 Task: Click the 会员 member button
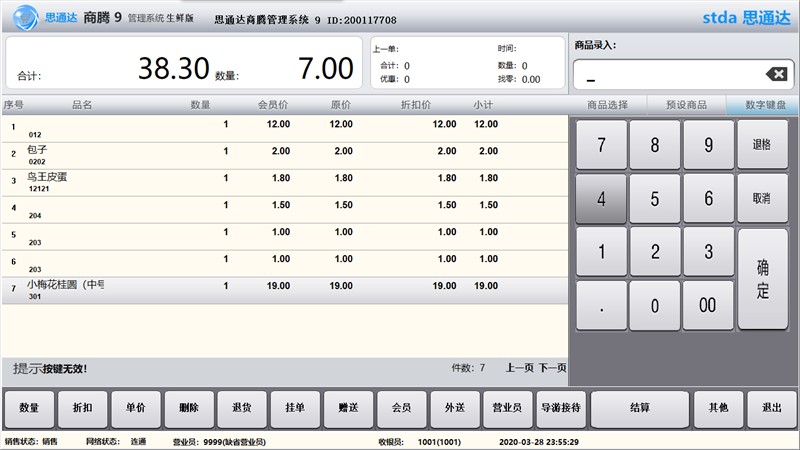click(402, 408)
